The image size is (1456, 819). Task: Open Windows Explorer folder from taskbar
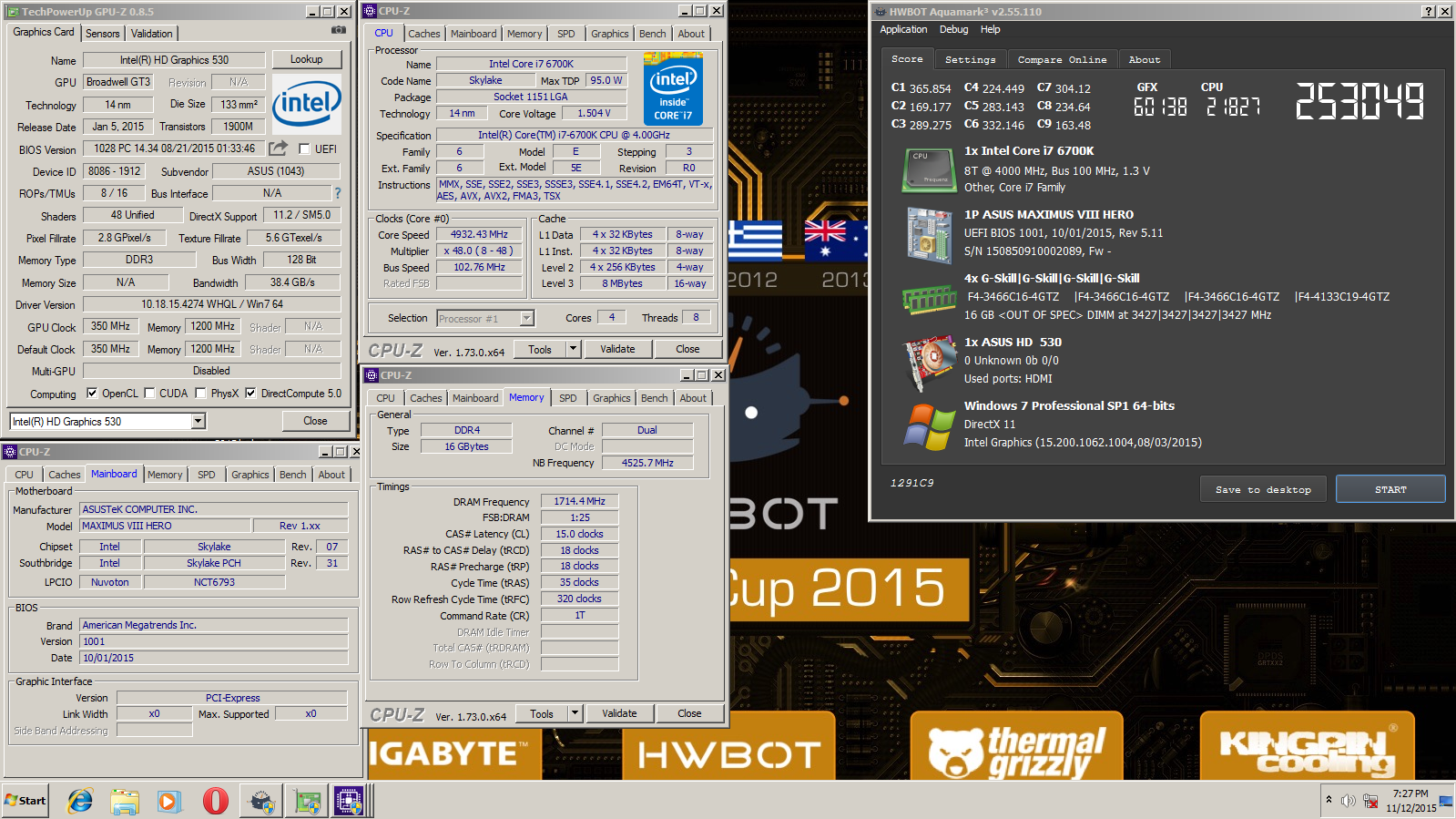pos(125,801)
